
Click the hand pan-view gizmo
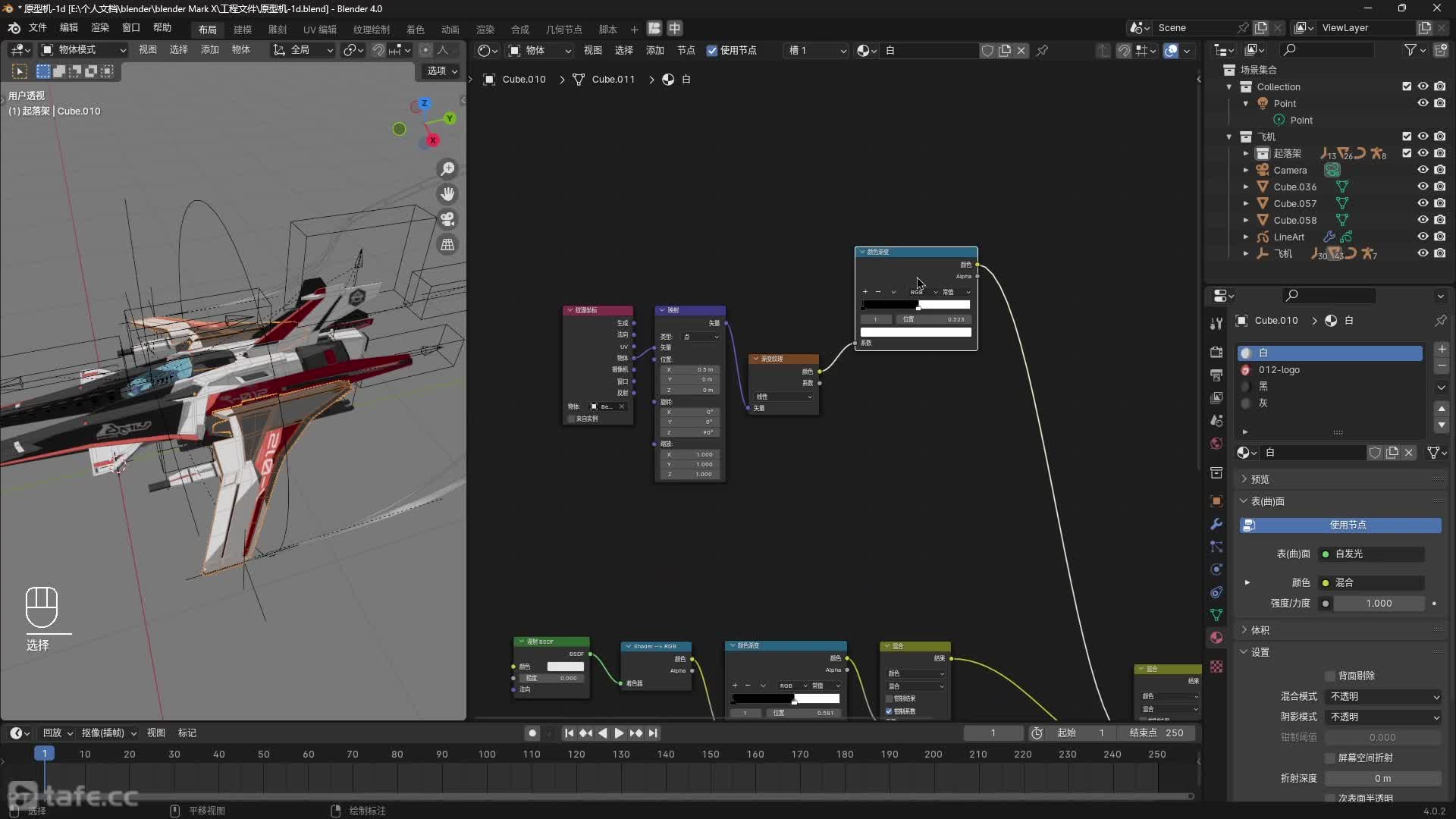click(448, 194)
